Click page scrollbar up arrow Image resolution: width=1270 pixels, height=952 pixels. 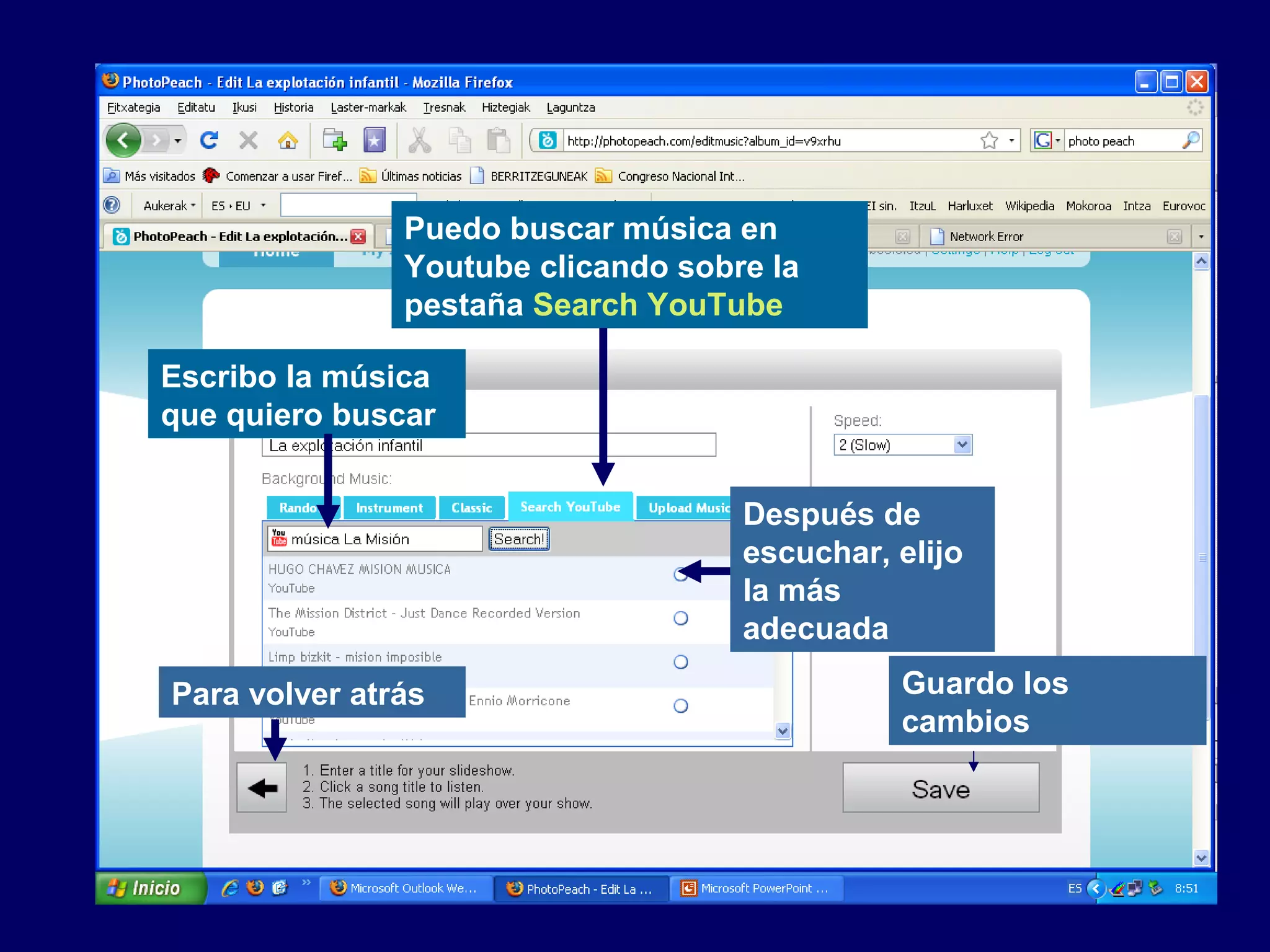coord(1201,262)
